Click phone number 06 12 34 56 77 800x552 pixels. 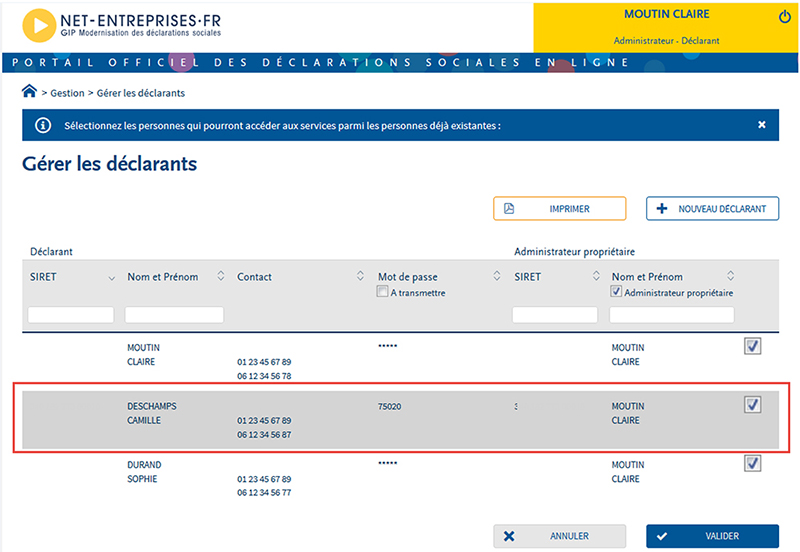click(x=264, y=493)
